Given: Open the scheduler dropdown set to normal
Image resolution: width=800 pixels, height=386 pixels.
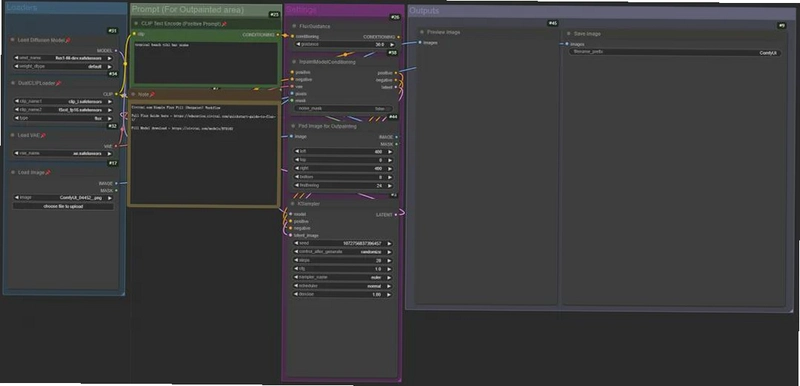Looking at the screenshot, I should pyautogui.click(x=343, y=286).
